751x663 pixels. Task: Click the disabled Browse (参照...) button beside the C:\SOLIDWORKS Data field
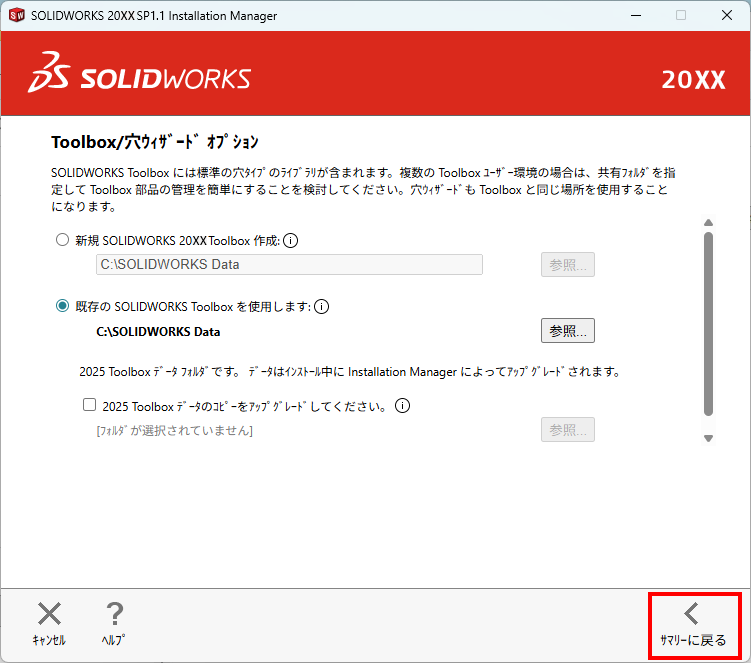tap(568, 264)
